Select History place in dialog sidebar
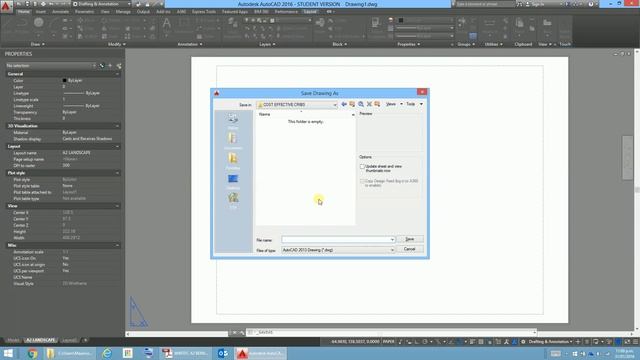The image size is (640, 360). 233,121
